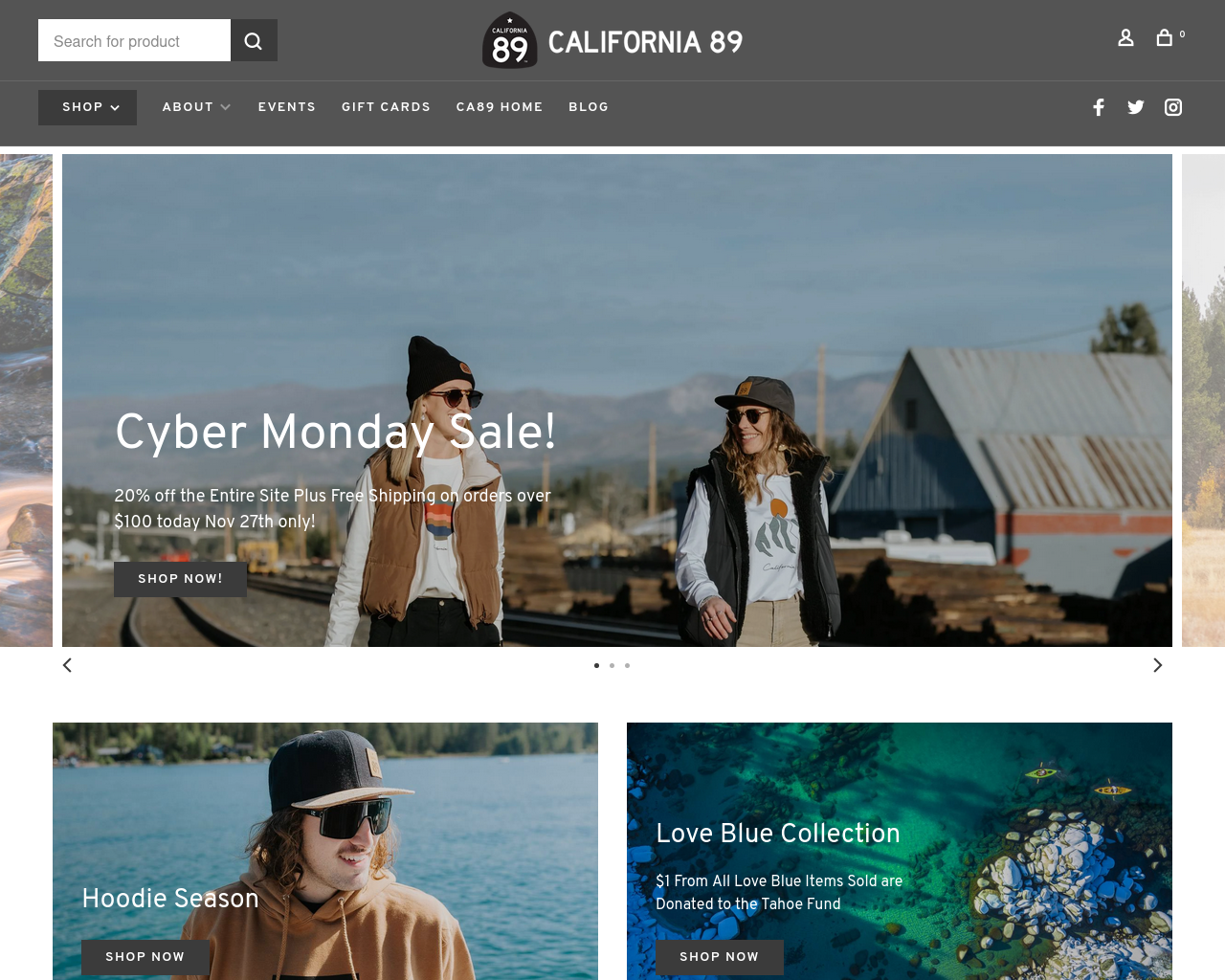Image resolution: width=1225 pixels, height=980 pixels.
Task: Select the second carousel dot
Action: (612, 665)
